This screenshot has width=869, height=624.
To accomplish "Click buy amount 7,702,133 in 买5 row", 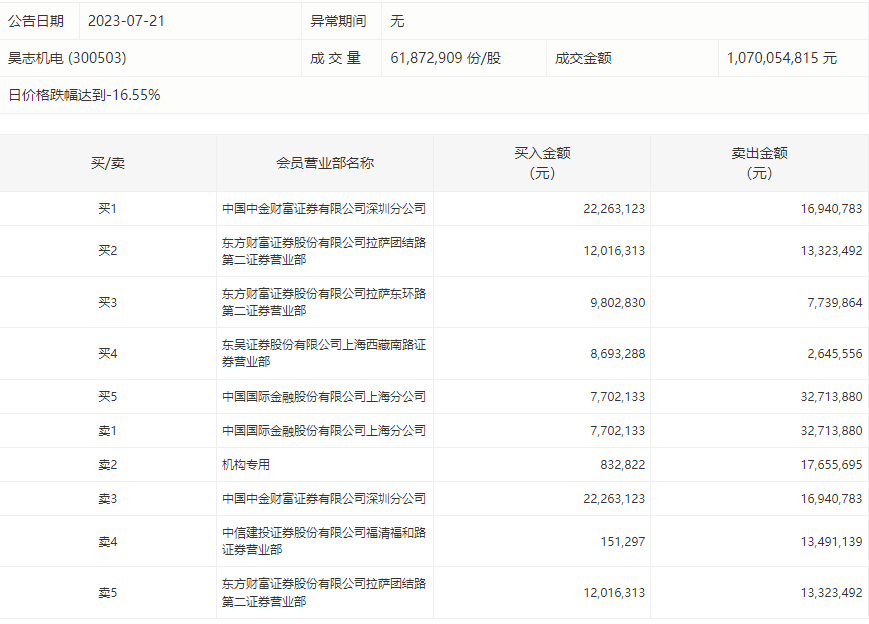I will [617, 396].
